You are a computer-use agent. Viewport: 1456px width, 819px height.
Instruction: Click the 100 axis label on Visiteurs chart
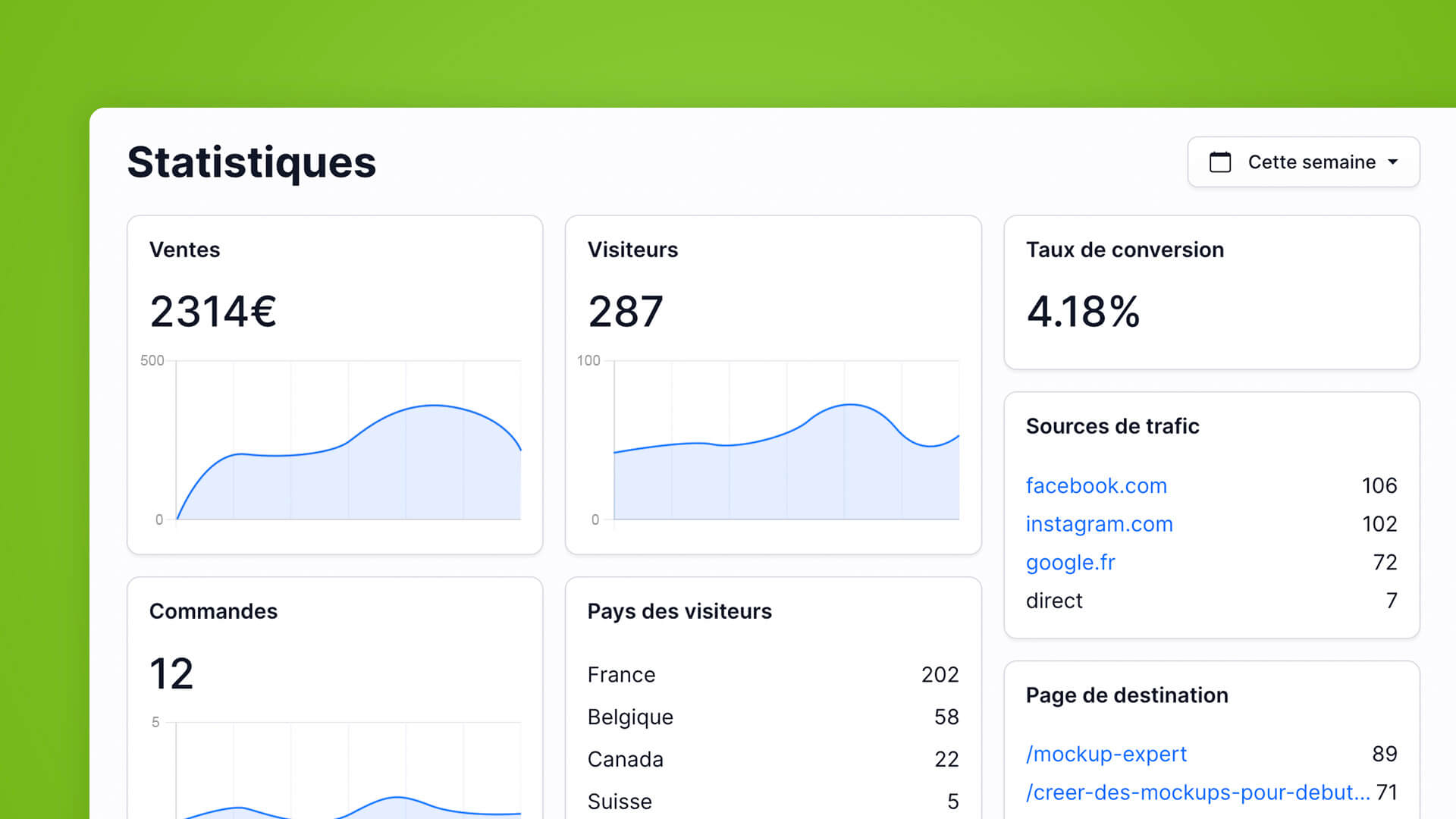[588, 361]
